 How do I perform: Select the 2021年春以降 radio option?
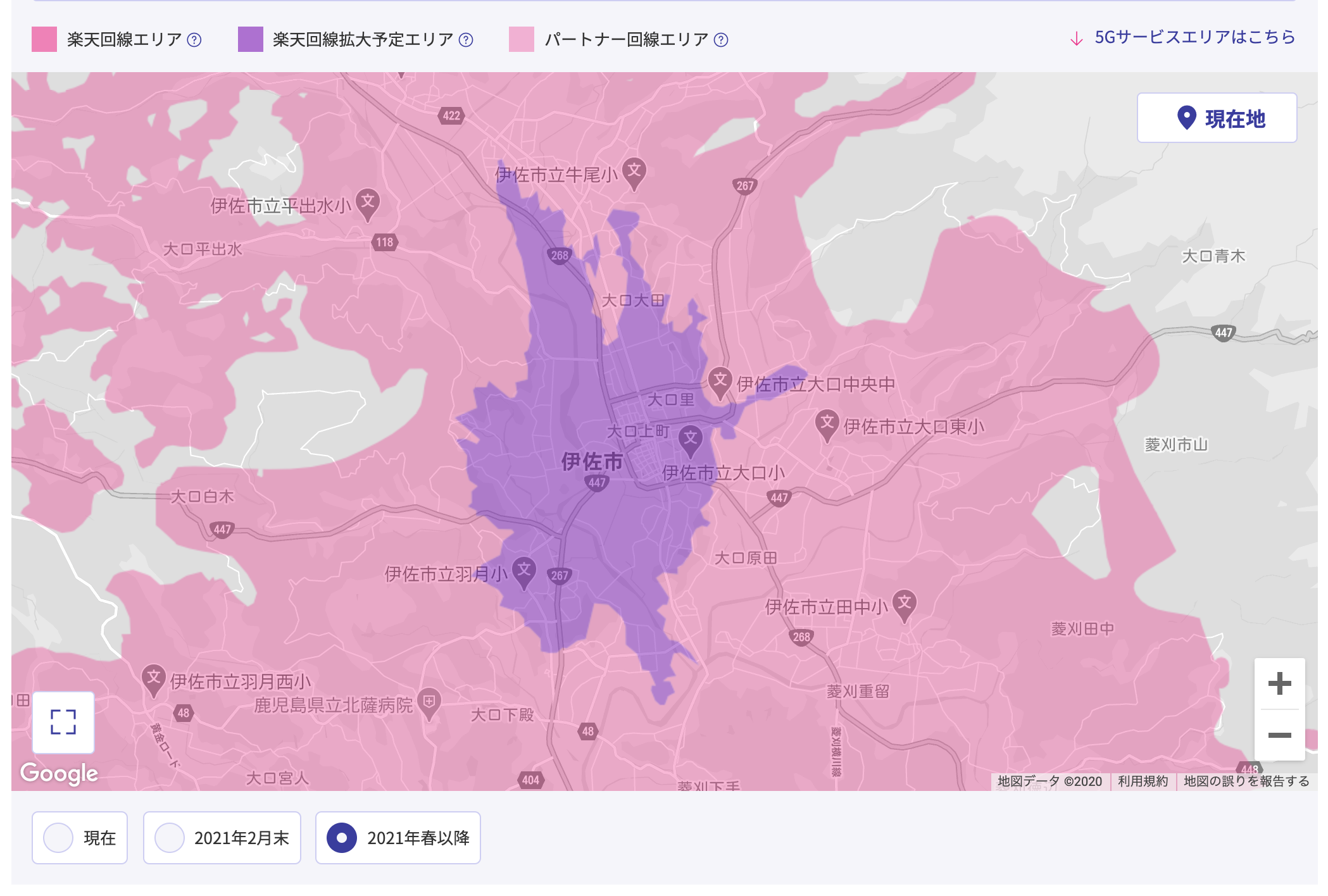(x=398, y=838)
